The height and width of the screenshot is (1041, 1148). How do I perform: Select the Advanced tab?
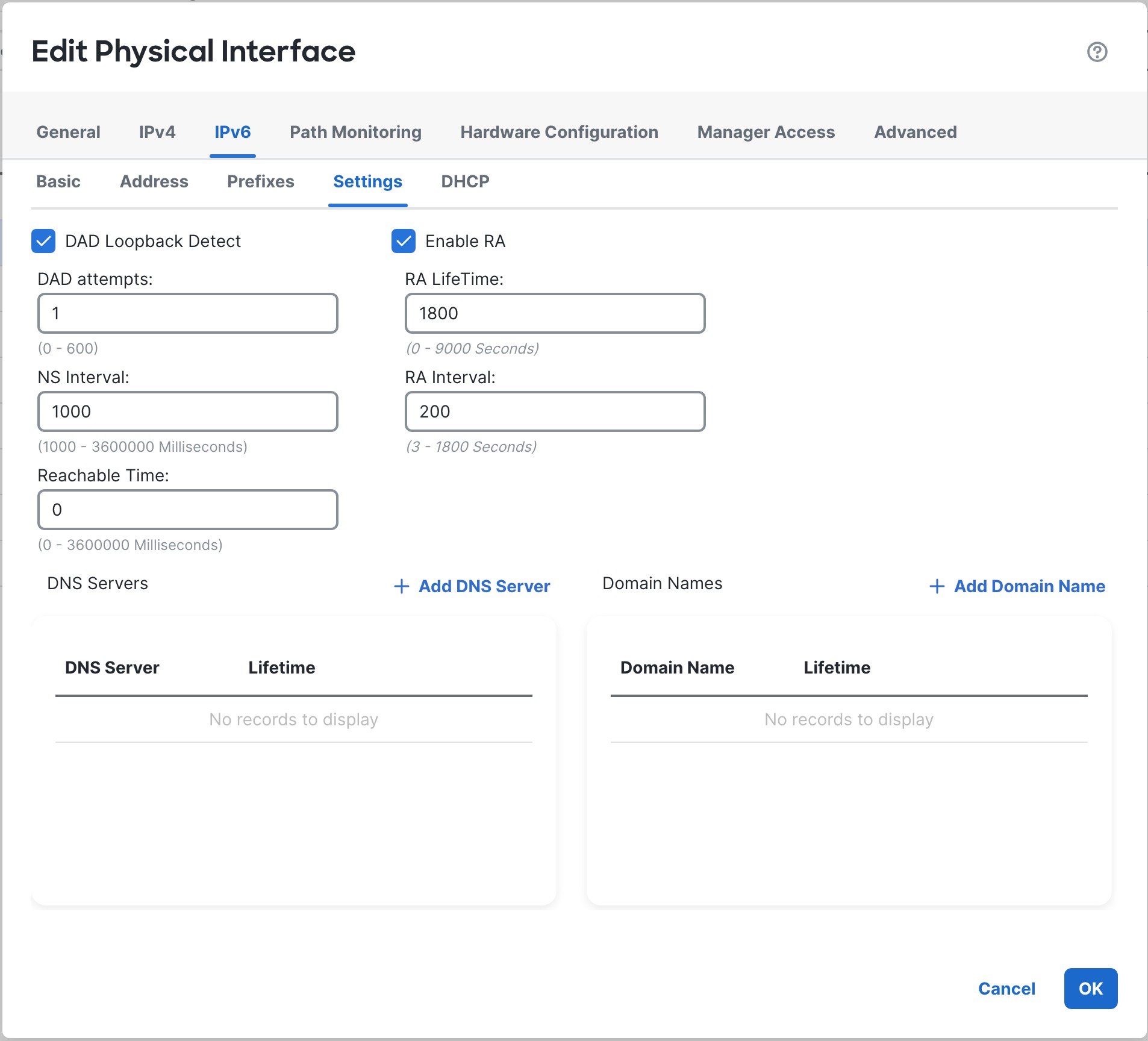[915, 132]
